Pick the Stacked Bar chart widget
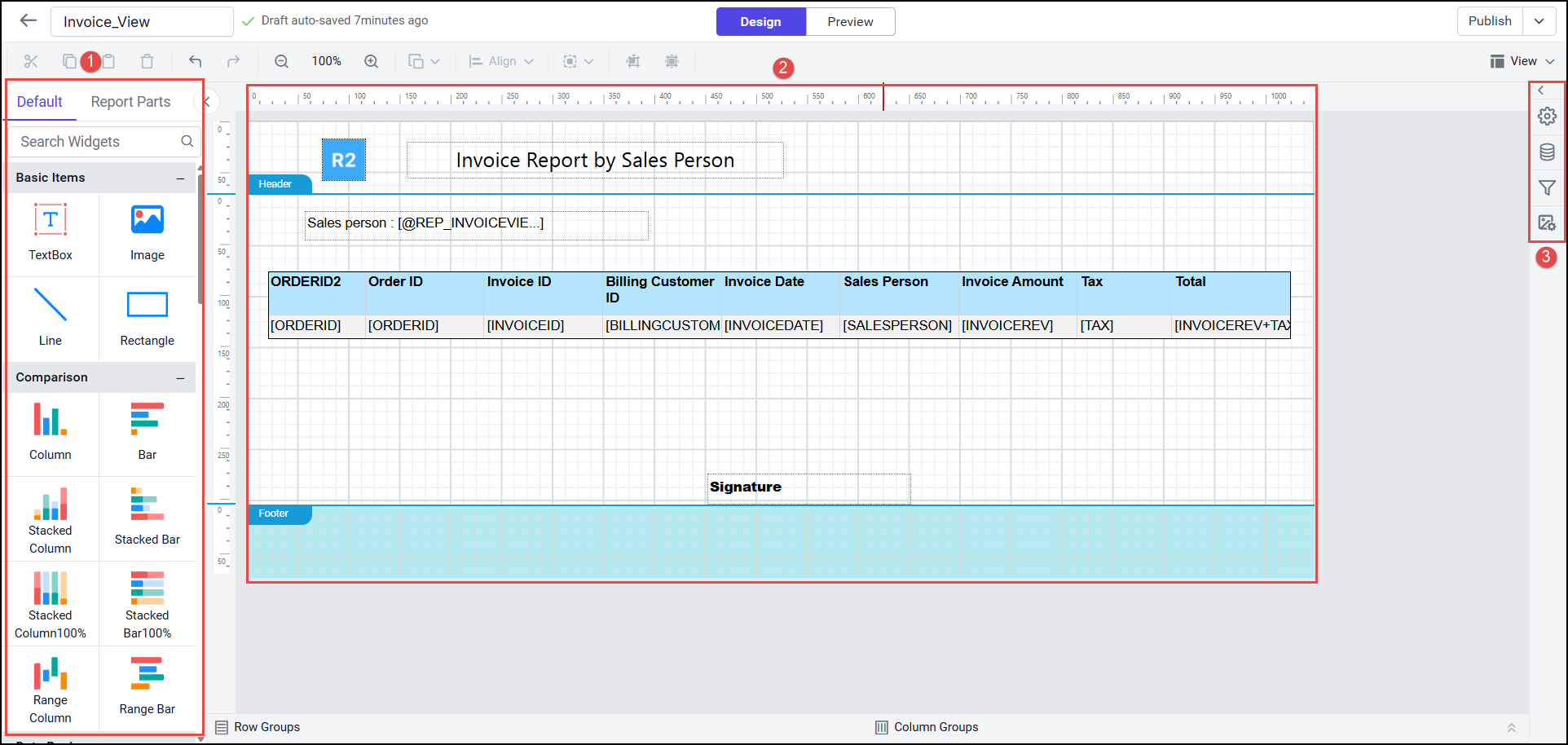This screenshot has width=1568, height=745. [x=147, y=517]
